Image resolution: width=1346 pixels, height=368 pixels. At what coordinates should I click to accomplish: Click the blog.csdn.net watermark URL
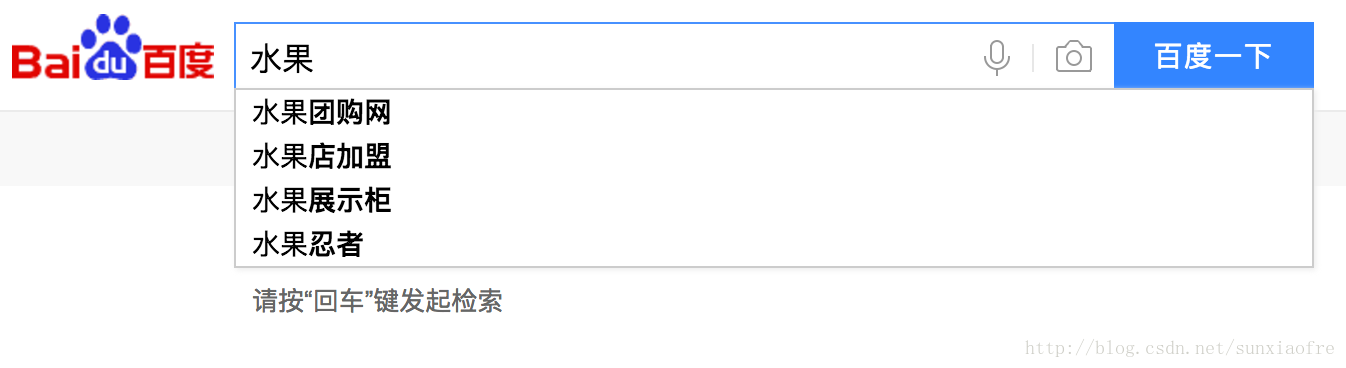(x=1180, y=348)
